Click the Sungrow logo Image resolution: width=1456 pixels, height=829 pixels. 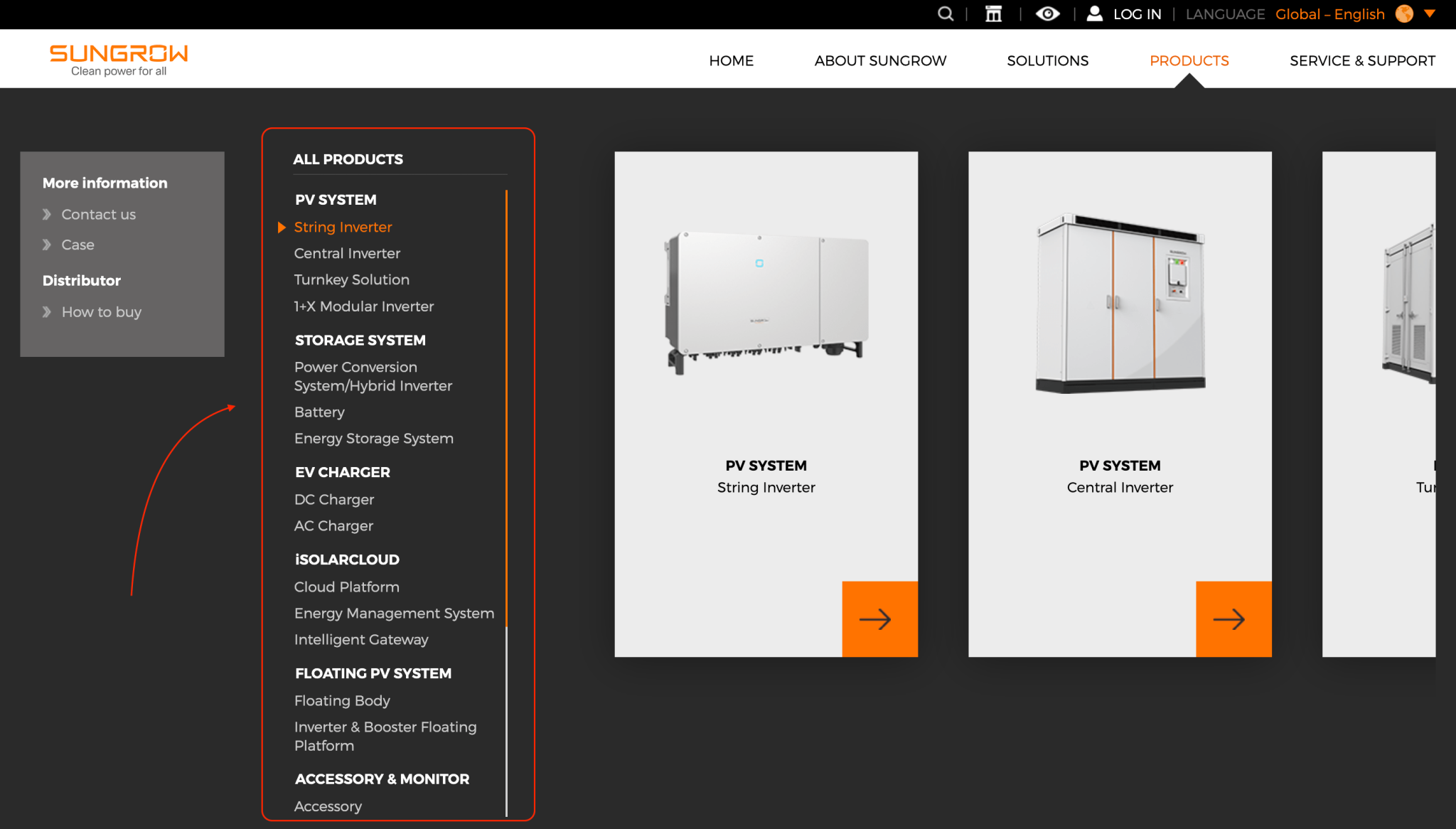click(x=119, y=57)
